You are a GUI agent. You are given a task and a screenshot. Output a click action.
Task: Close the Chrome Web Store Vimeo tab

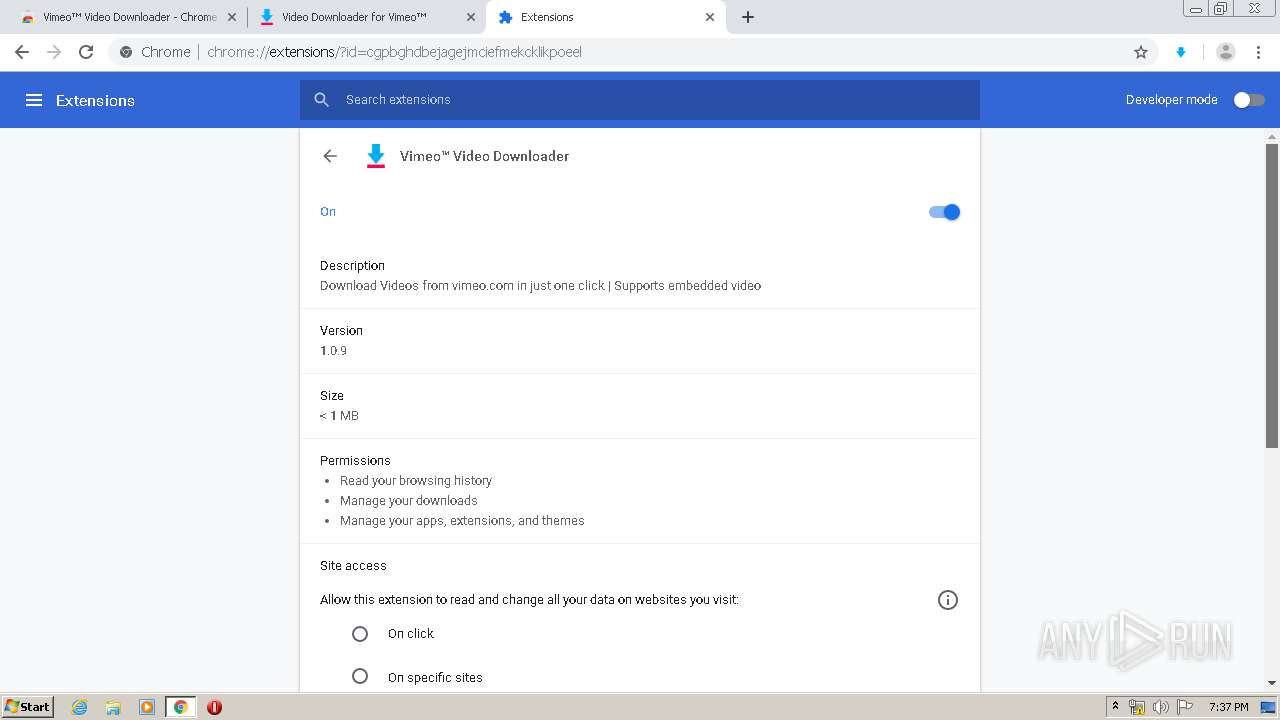tap(232, 17)
